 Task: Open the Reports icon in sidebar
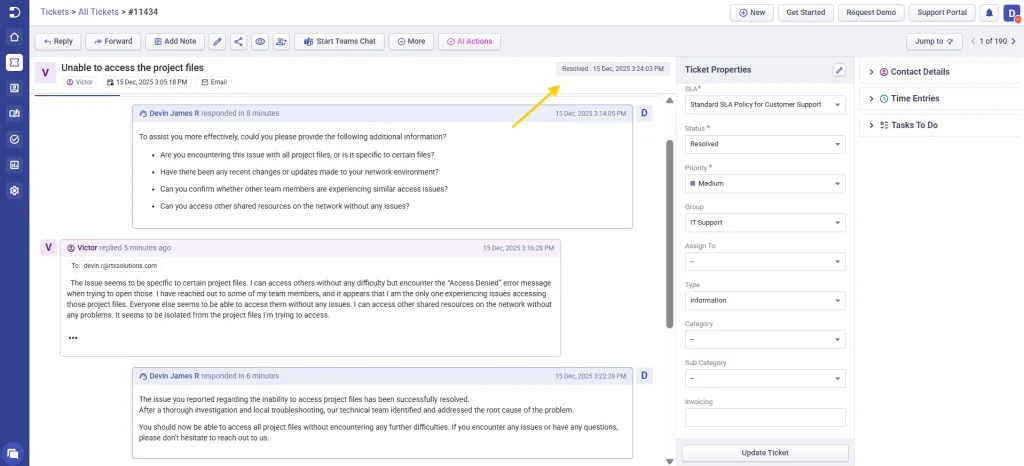(14, 165)
